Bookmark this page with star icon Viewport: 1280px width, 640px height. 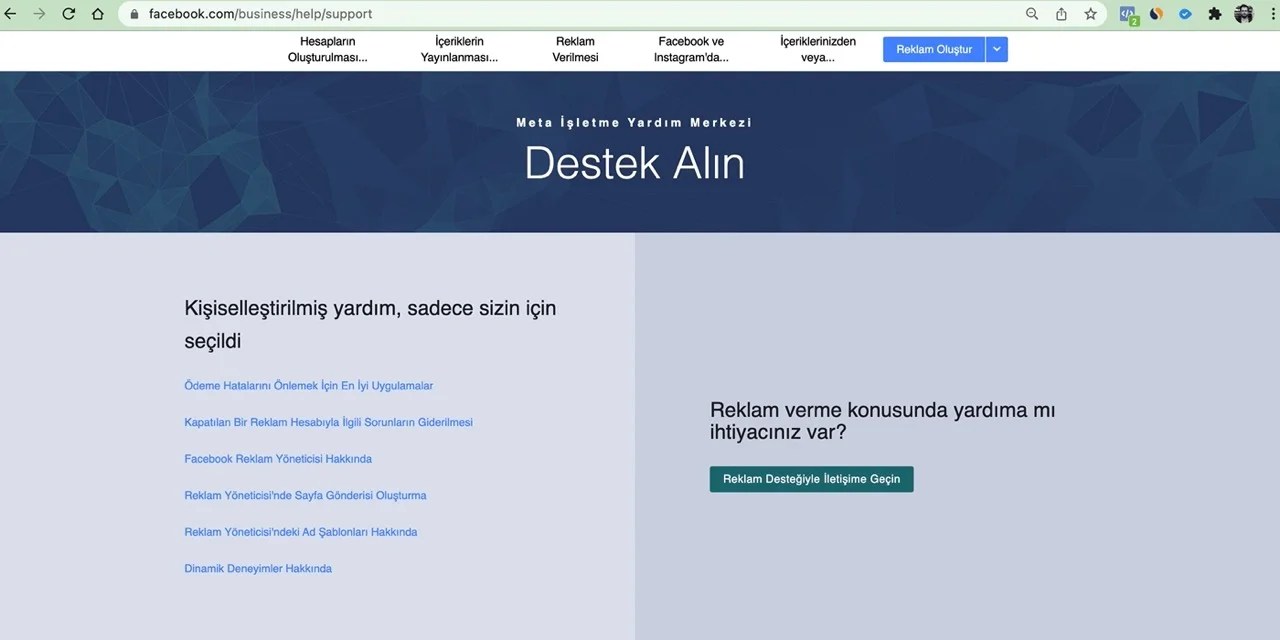(1090, 14)
